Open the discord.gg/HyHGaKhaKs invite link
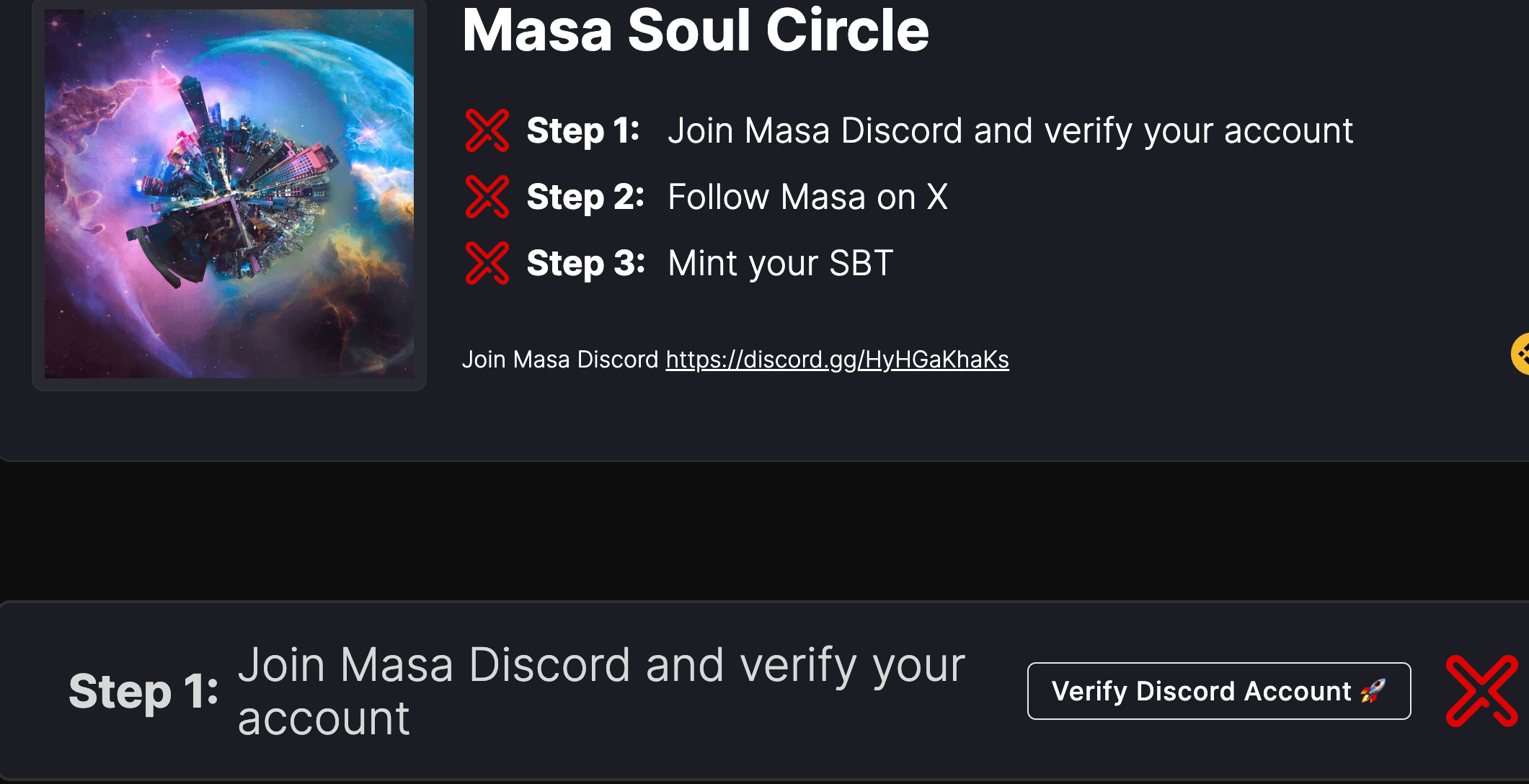The image size is (1529, 784). tap(837, 360)
